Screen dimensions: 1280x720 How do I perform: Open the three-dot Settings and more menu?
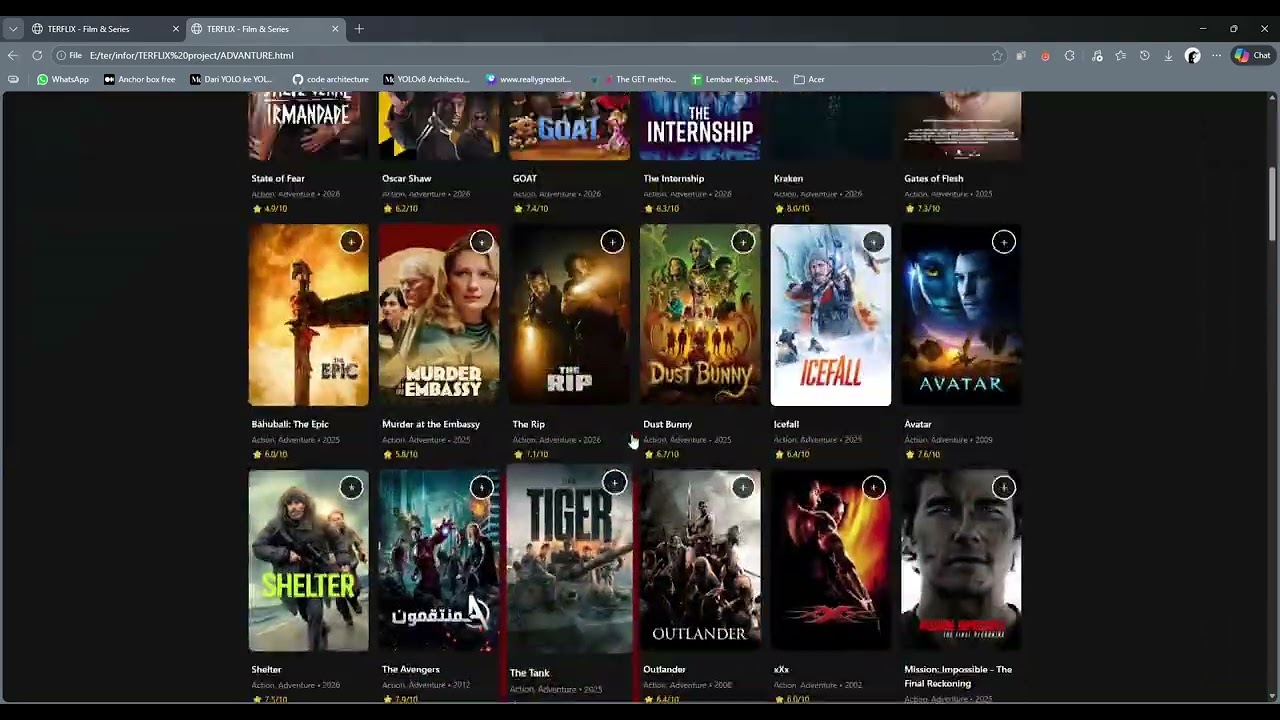point(1216,56)
